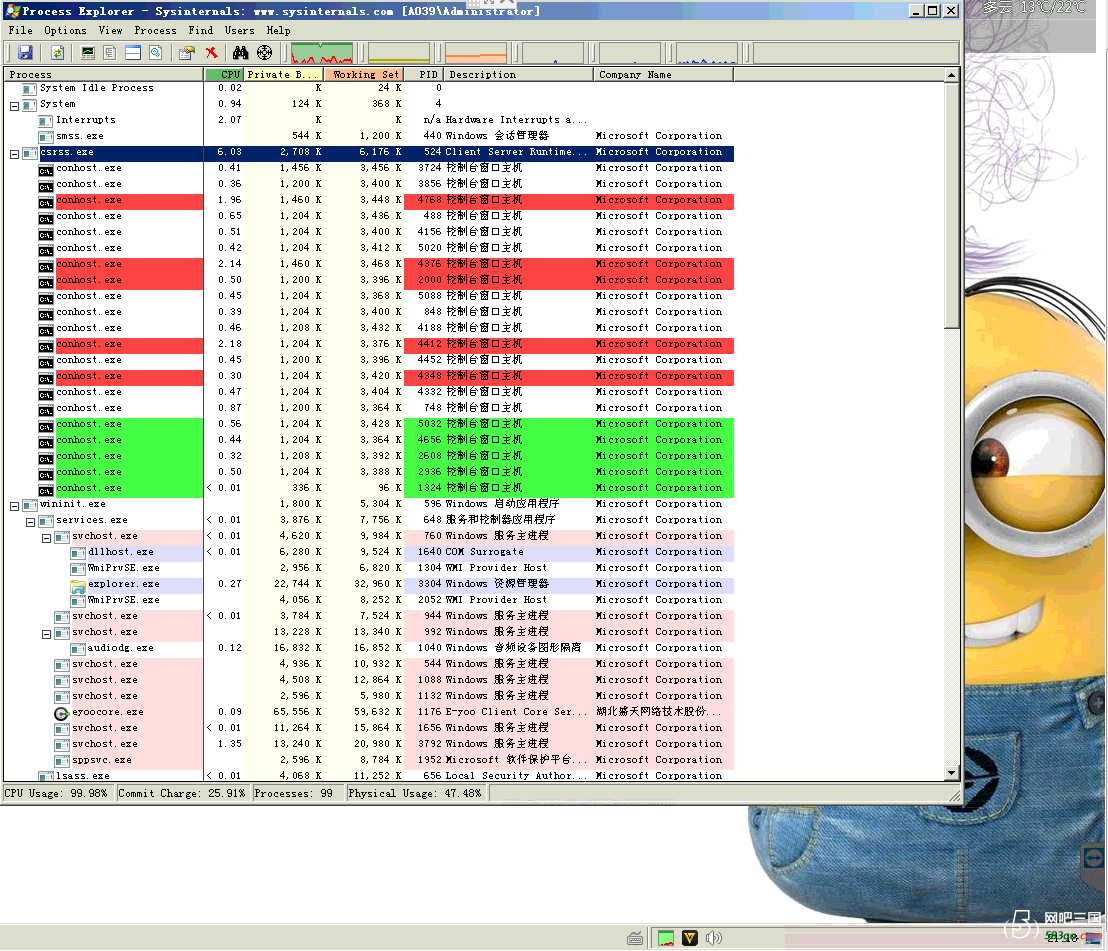Click the Refresh Now toolbar icon

(x=58, y=53)
